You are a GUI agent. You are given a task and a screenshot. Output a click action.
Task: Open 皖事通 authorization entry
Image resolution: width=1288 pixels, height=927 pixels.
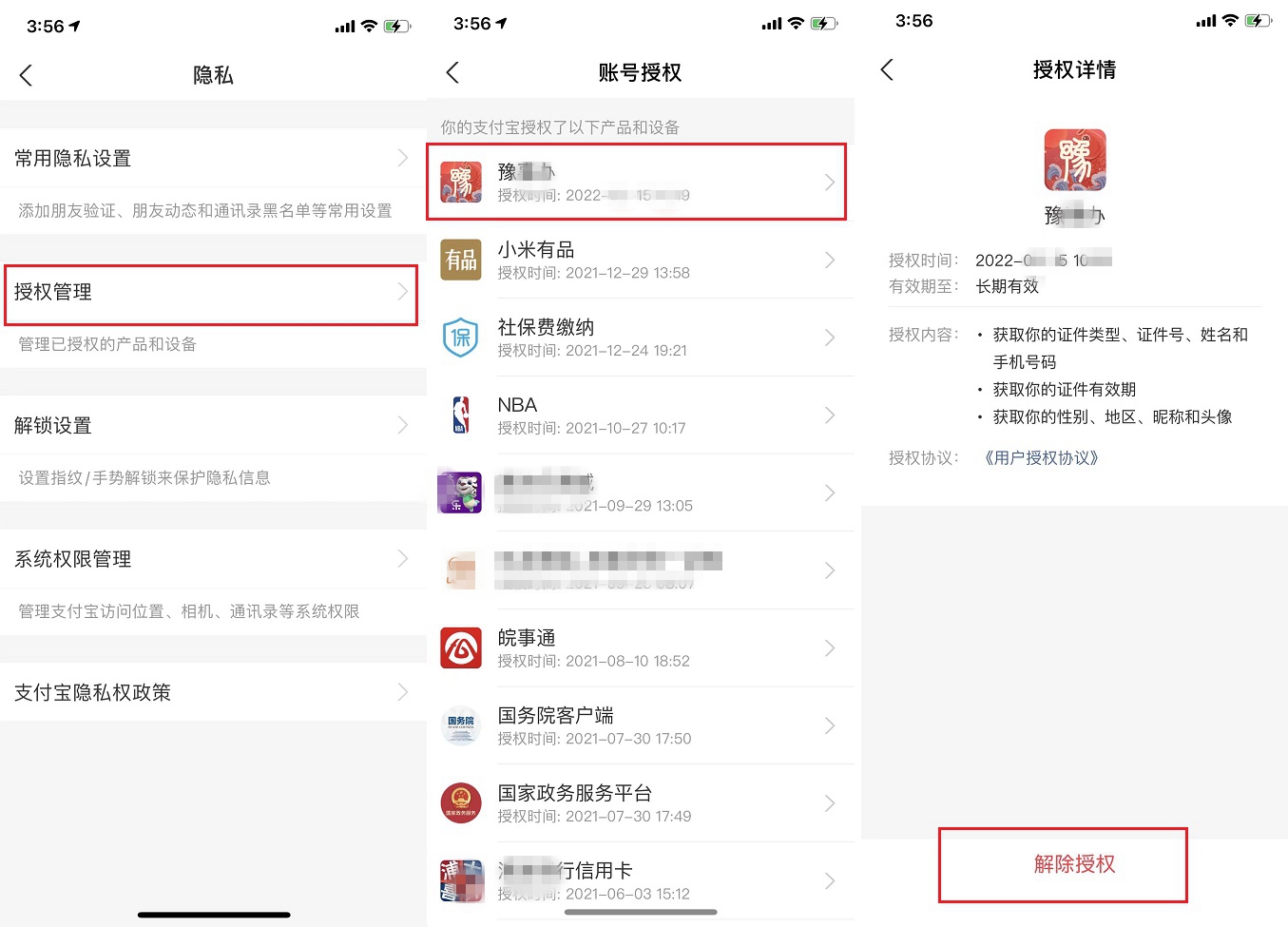point(641,647)
